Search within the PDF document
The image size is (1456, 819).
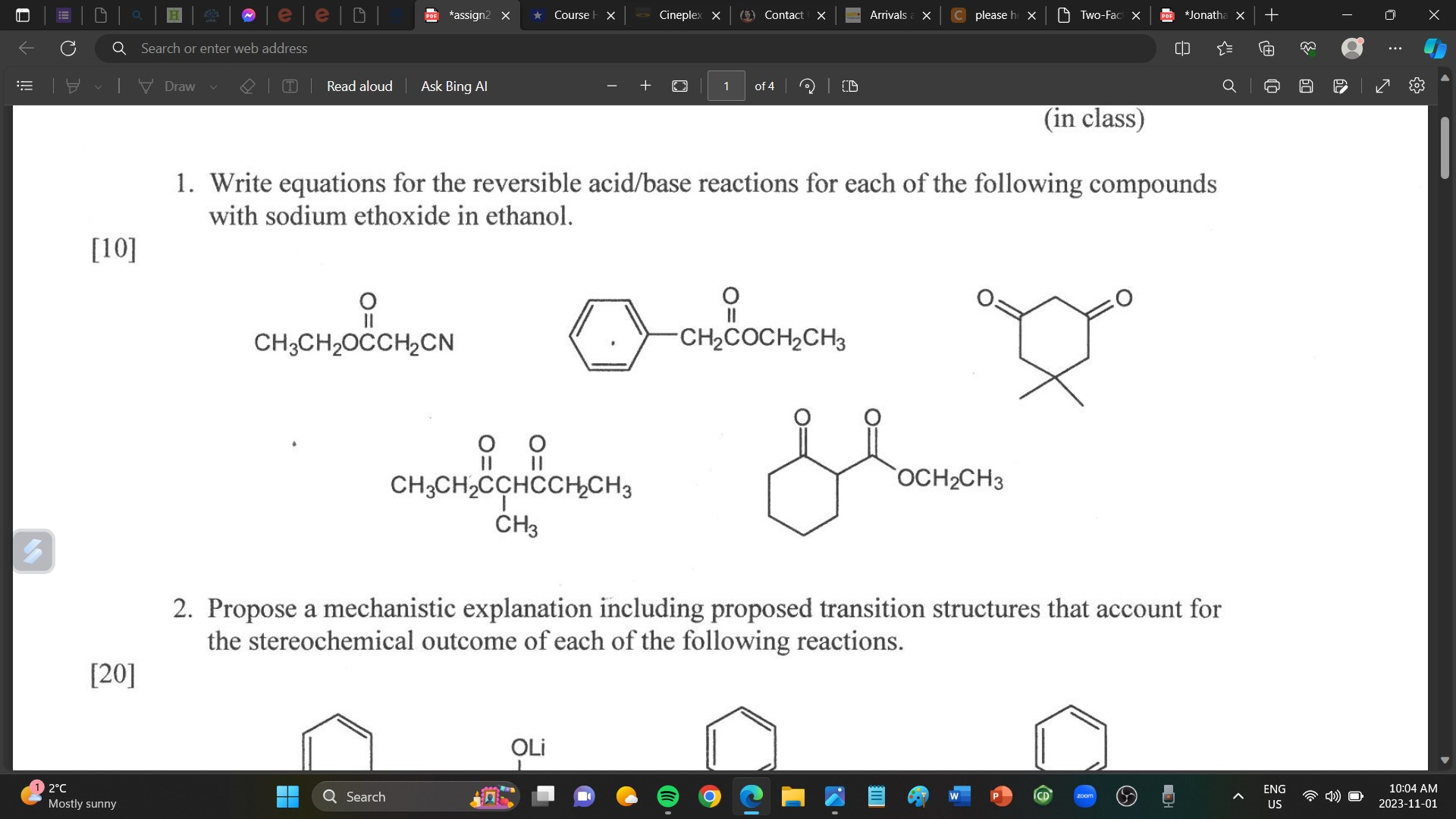1229,86
